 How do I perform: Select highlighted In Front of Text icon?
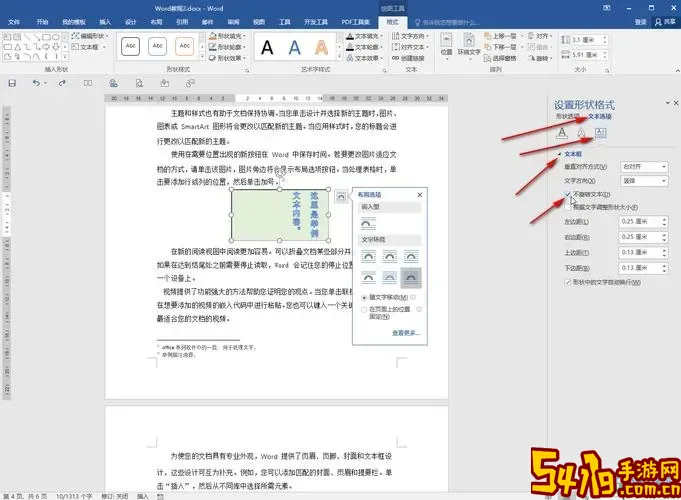(411, 278)
